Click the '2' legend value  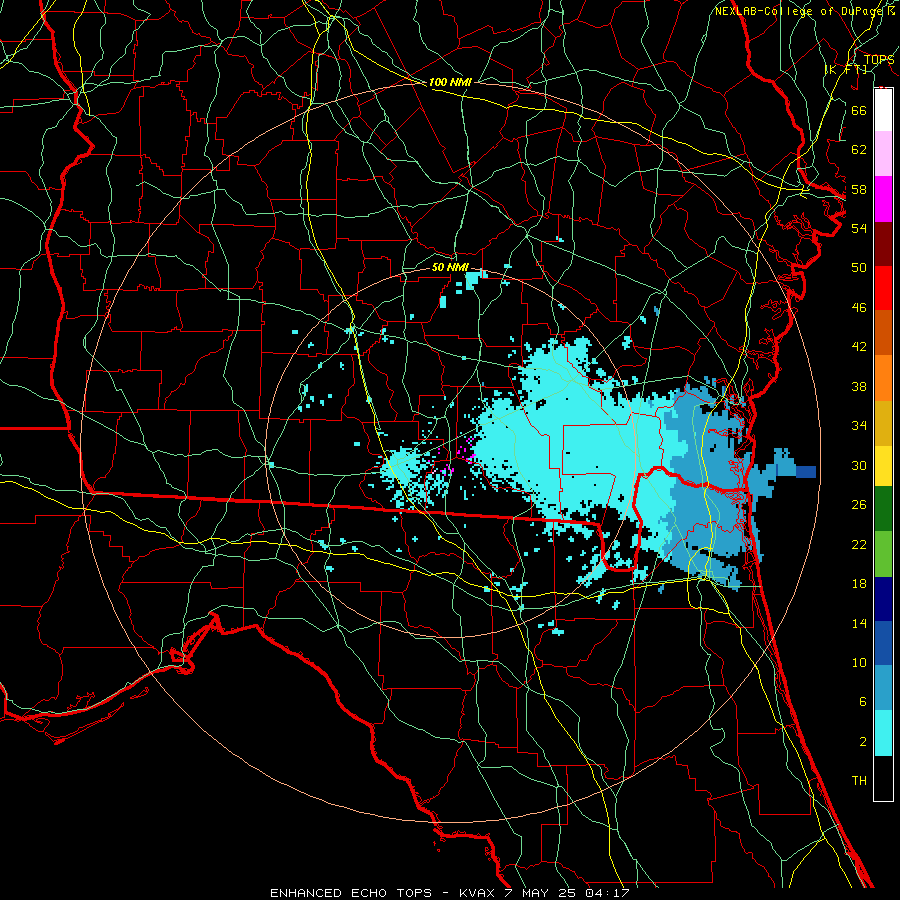pos(862,742)
